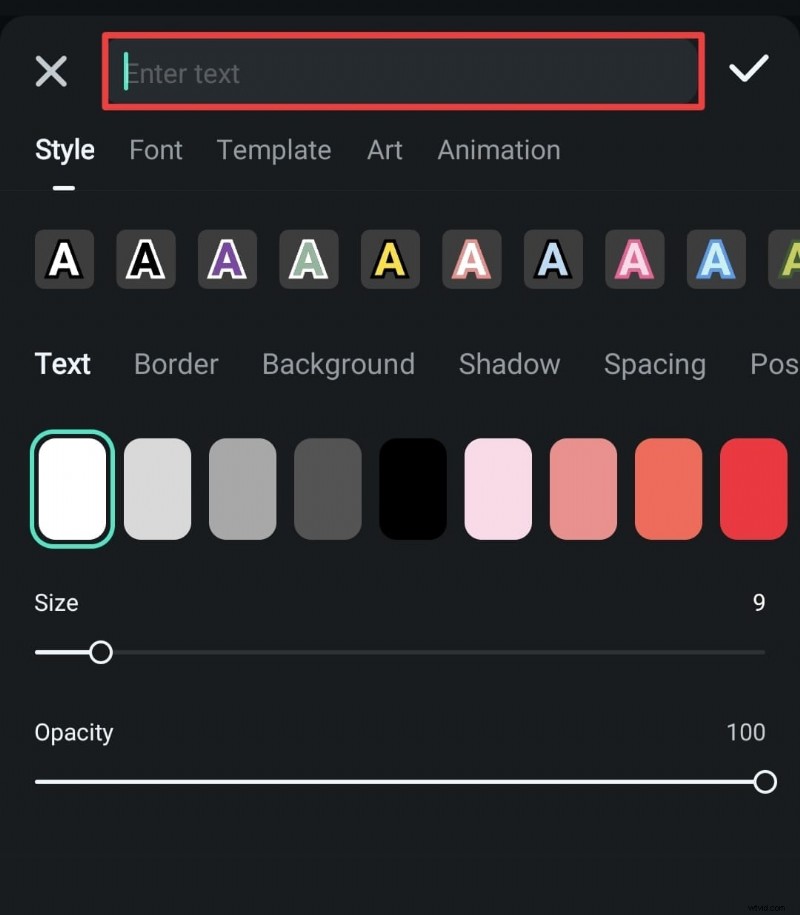Switch to the Font tab
The width and height of the screenshot is (800, 915).
click(x=155, y=150)
